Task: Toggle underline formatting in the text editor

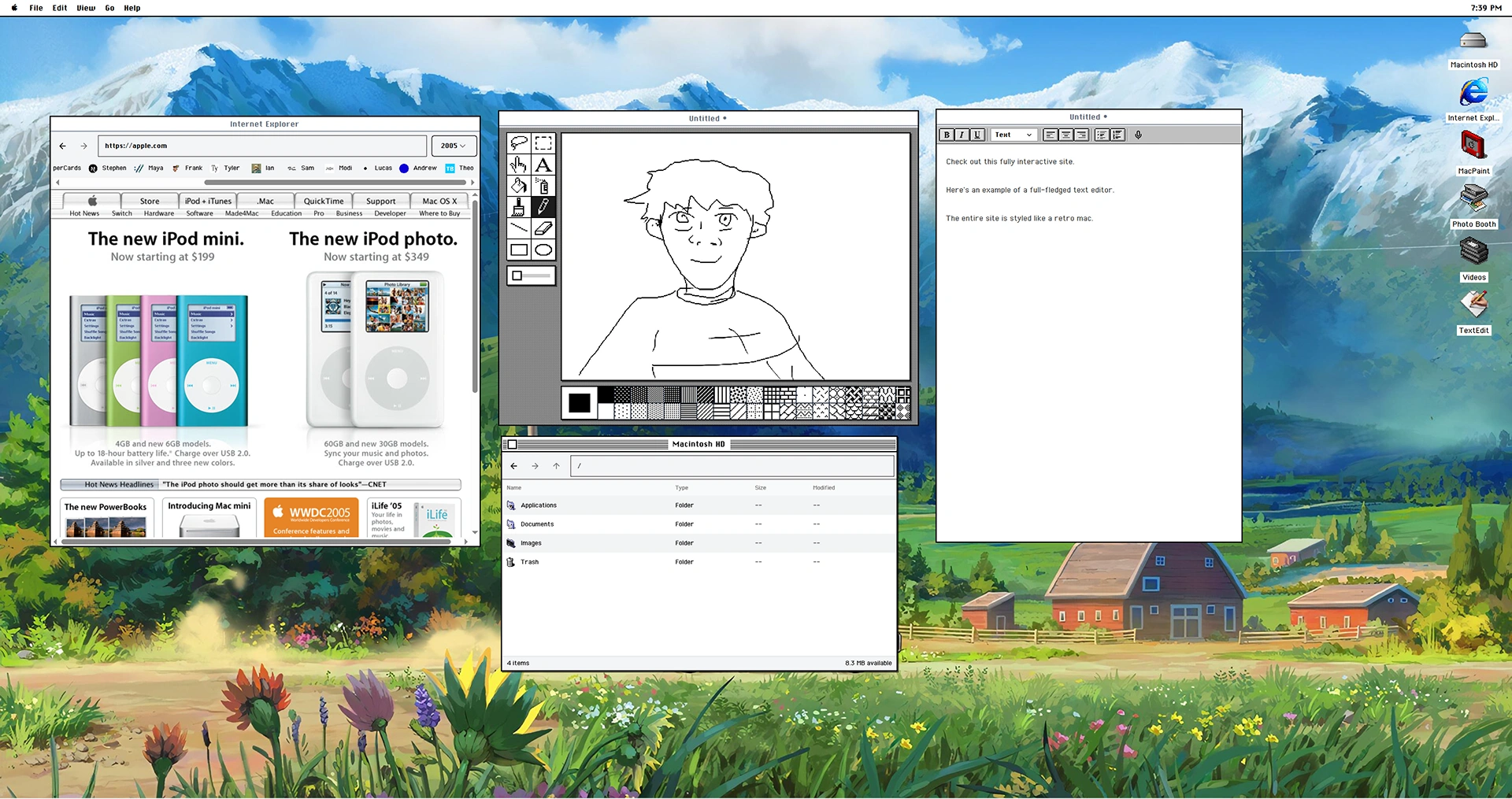Action: (x=976, y=135)
